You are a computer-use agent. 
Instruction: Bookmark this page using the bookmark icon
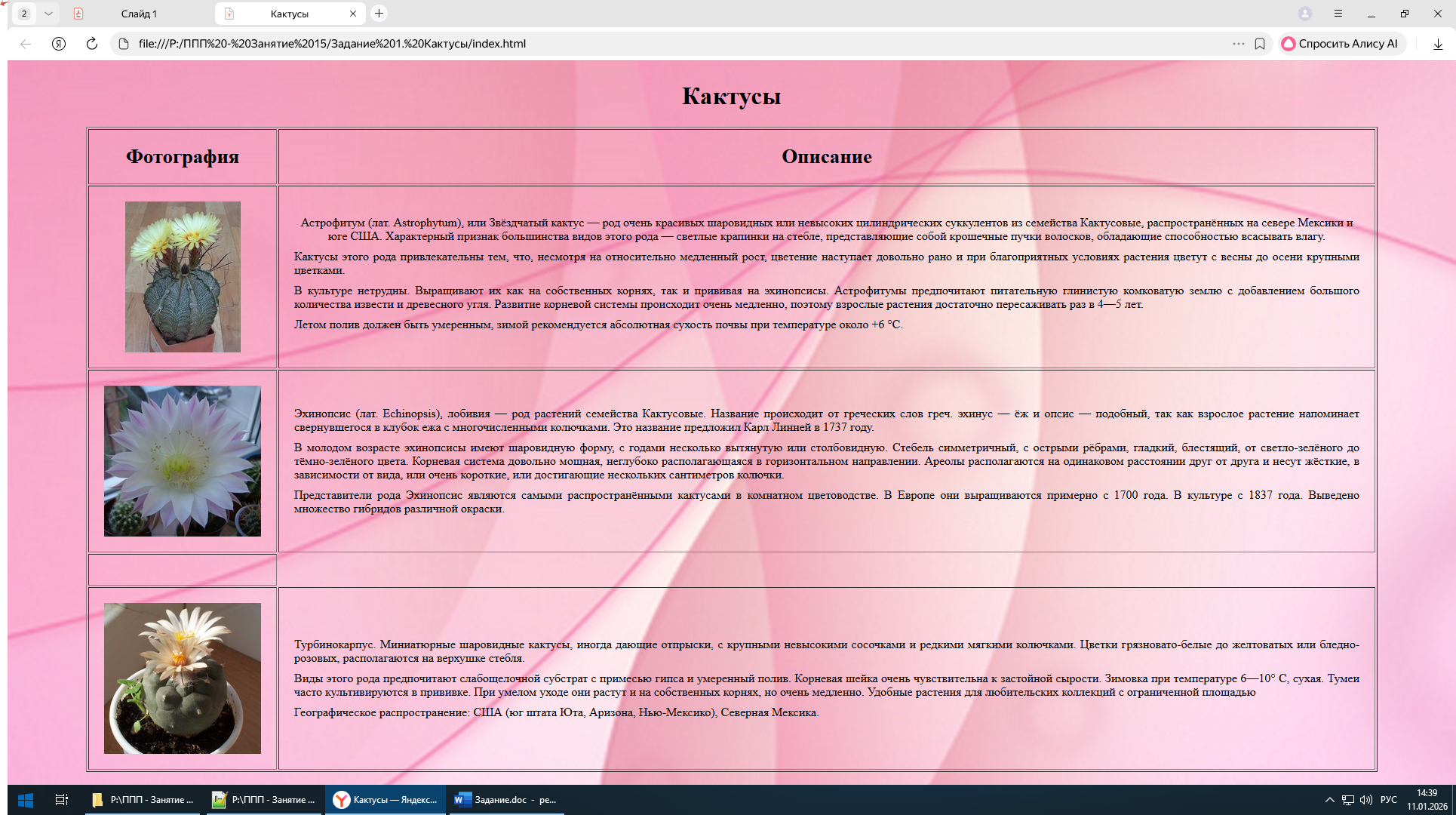[x=1260, y=44]
